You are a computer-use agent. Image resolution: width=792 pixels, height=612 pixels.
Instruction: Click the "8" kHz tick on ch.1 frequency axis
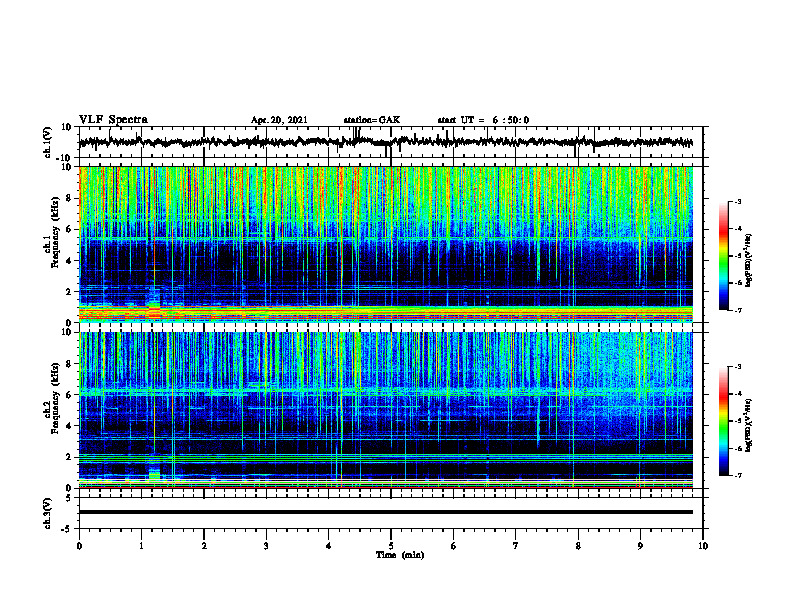point(70,199)
